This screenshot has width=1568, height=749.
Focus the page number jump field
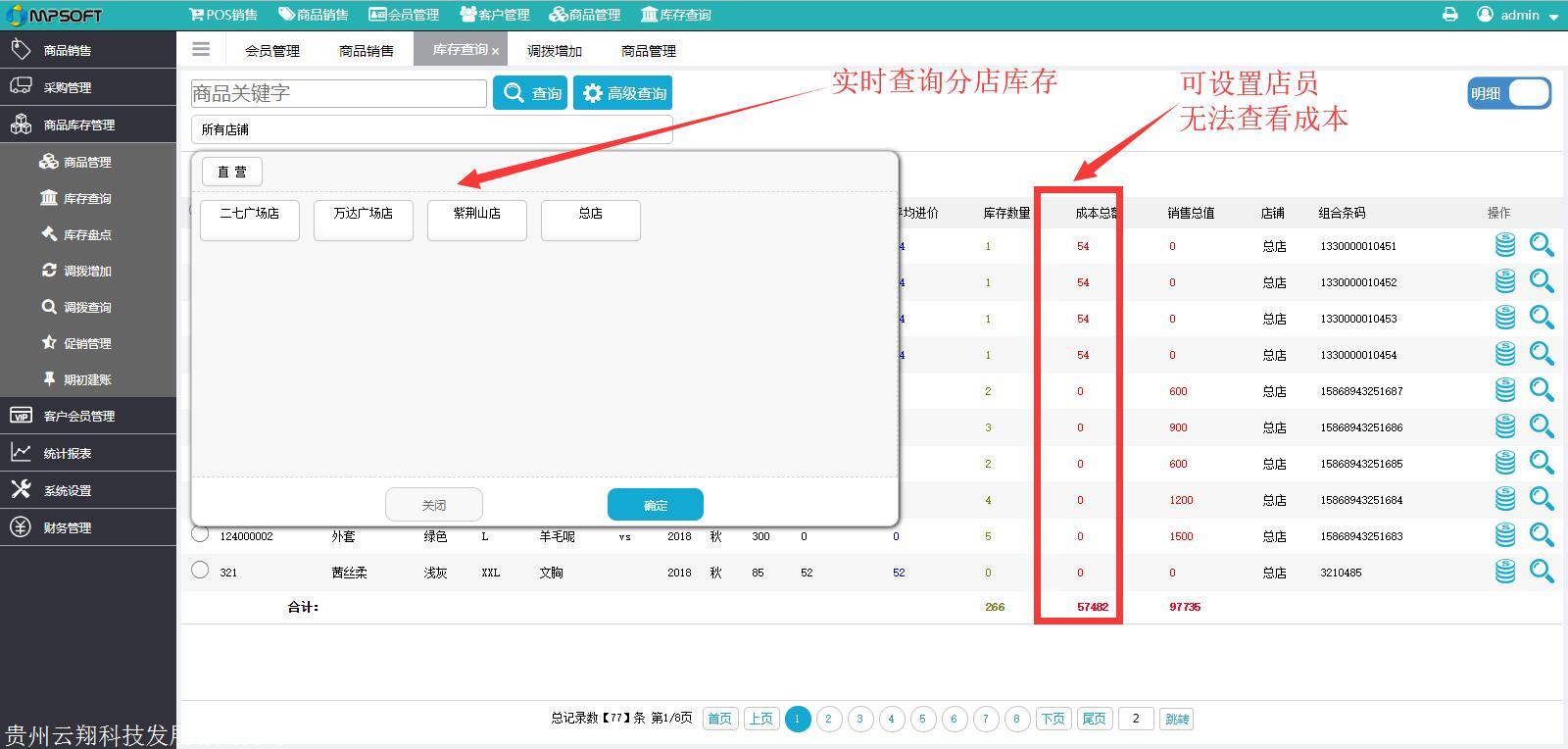point(1136,719)
